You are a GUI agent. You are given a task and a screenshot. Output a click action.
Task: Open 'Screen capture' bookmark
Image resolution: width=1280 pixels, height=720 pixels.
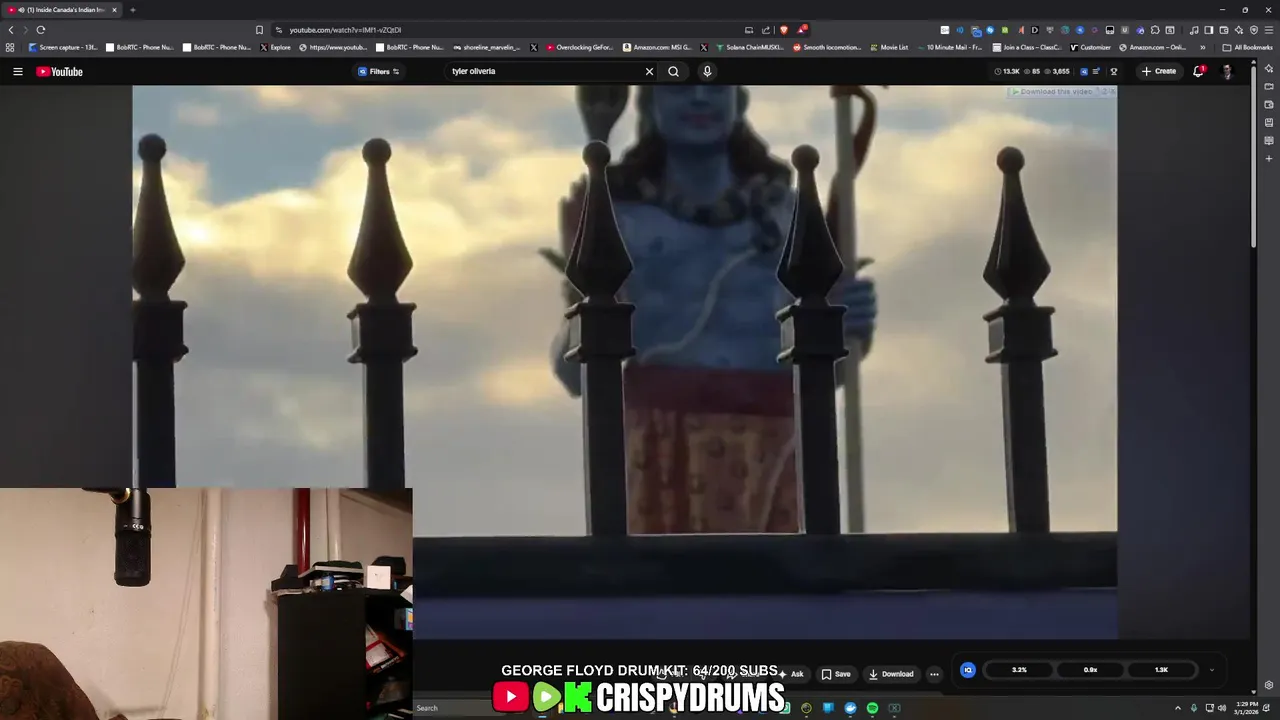click(63, 47)
